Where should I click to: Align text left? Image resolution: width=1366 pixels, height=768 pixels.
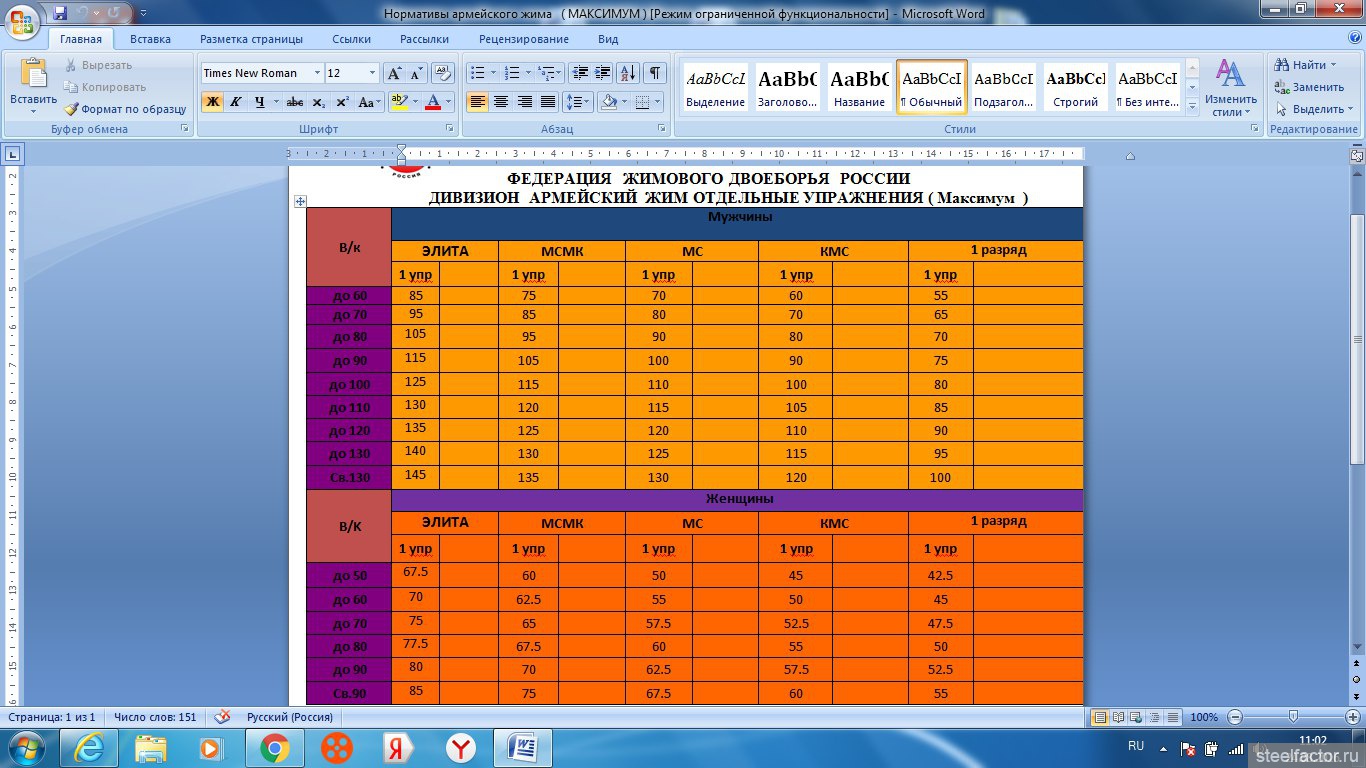[478, 102]
